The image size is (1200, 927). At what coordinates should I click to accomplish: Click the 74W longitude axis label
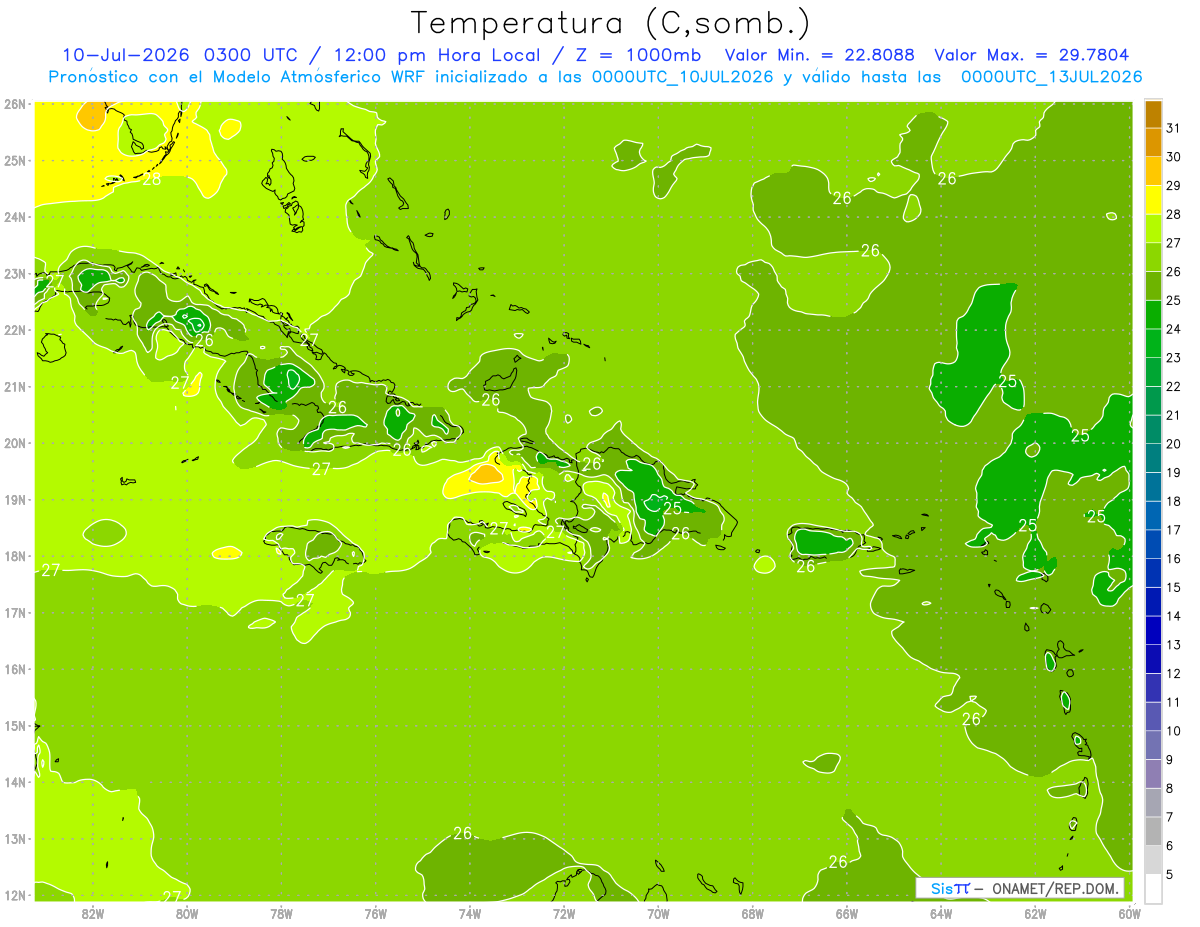(469, 913)
